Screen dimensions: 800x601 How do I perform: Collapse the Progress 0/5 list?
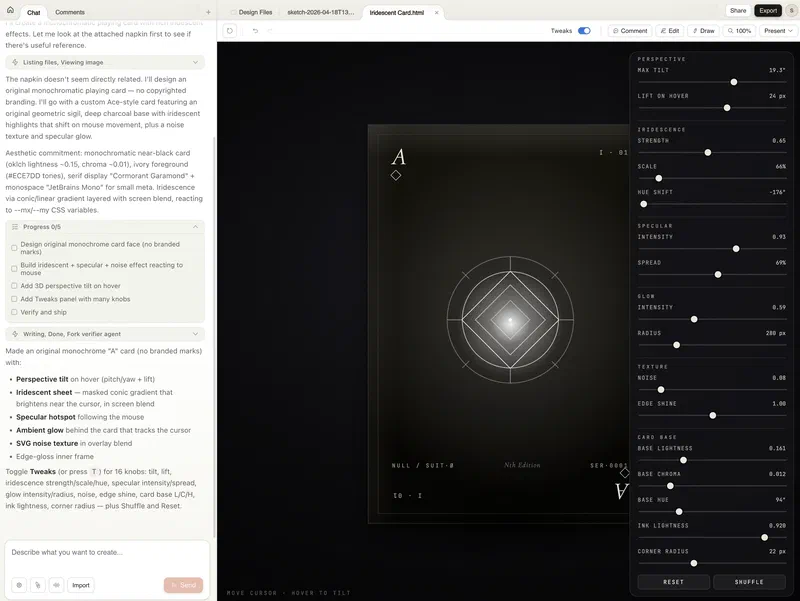pos(105,227)
